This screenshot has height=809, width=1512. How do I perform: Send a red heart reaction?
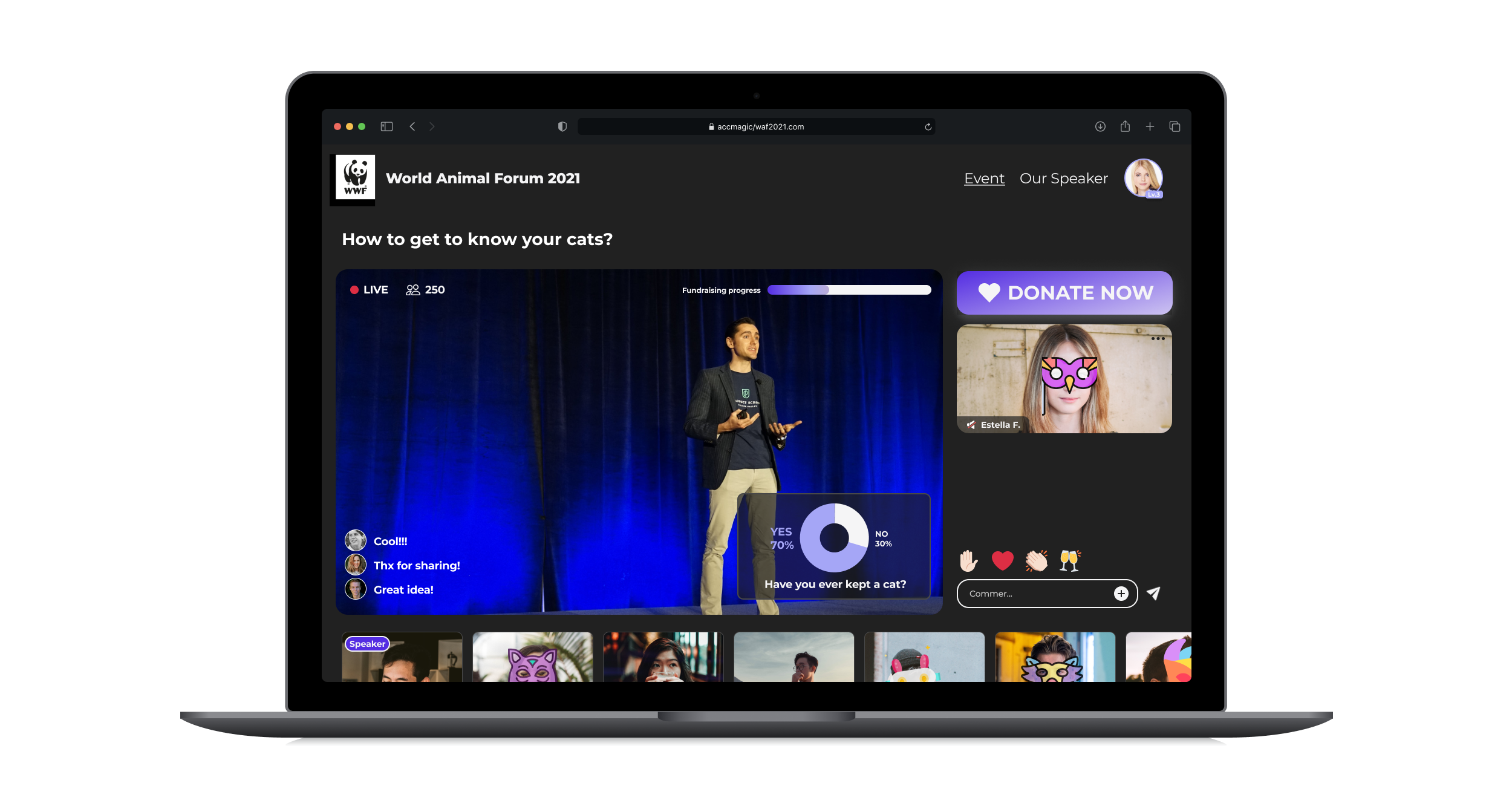(1002, 560)
